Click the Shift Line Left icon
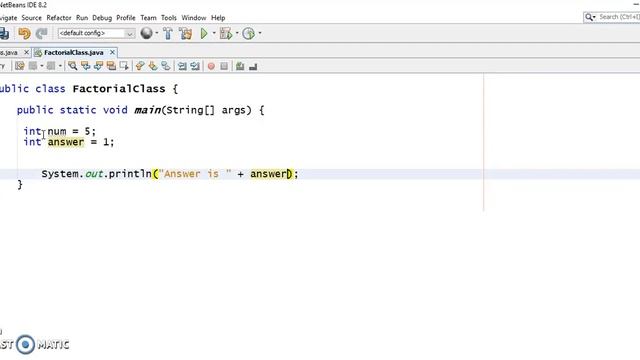This screenshot has width=640, height=360. click(182, 66)
